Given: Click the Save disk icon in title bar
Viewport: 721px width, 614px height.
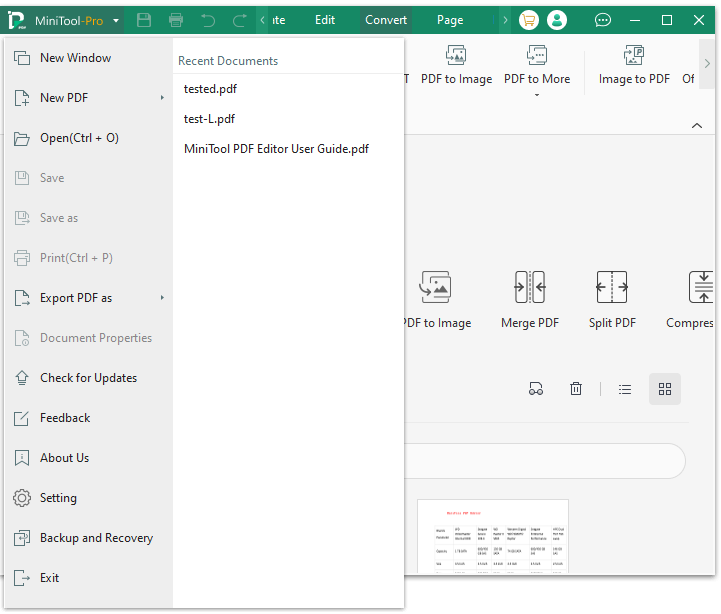Looking at the screenshot, I should pyautogui.click(x=144, y=20).
